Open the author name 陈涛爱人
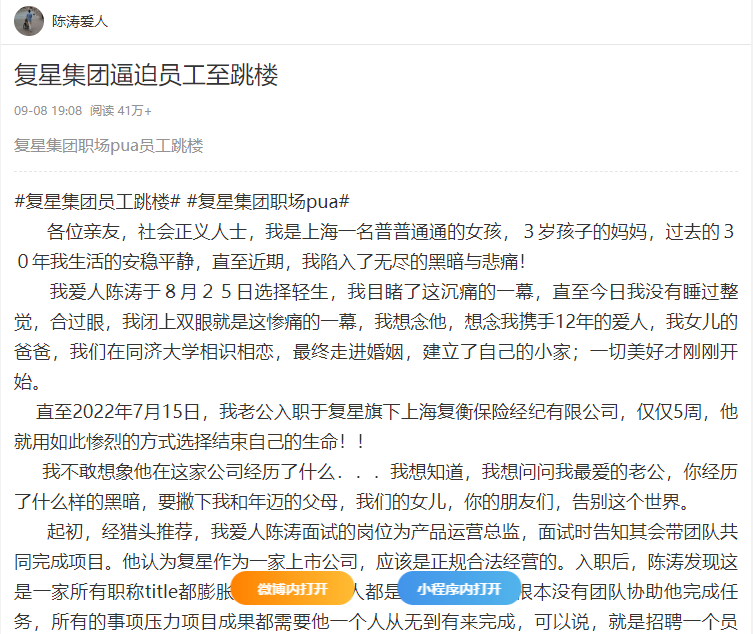The height and width of the screenshot is (634, 753). pyautogui.click(x=80, y=22)
